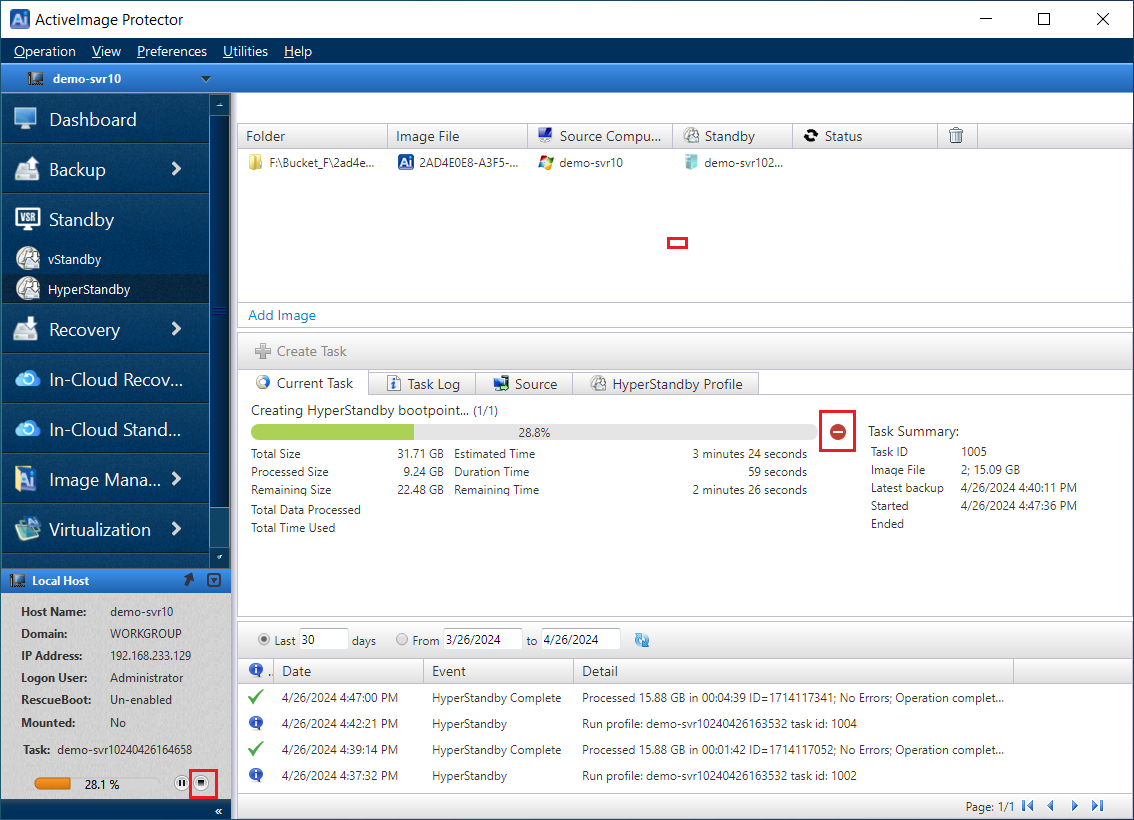Open the Backup section icon
Viewport: 1134px width, 820px height.
point(27,169)
